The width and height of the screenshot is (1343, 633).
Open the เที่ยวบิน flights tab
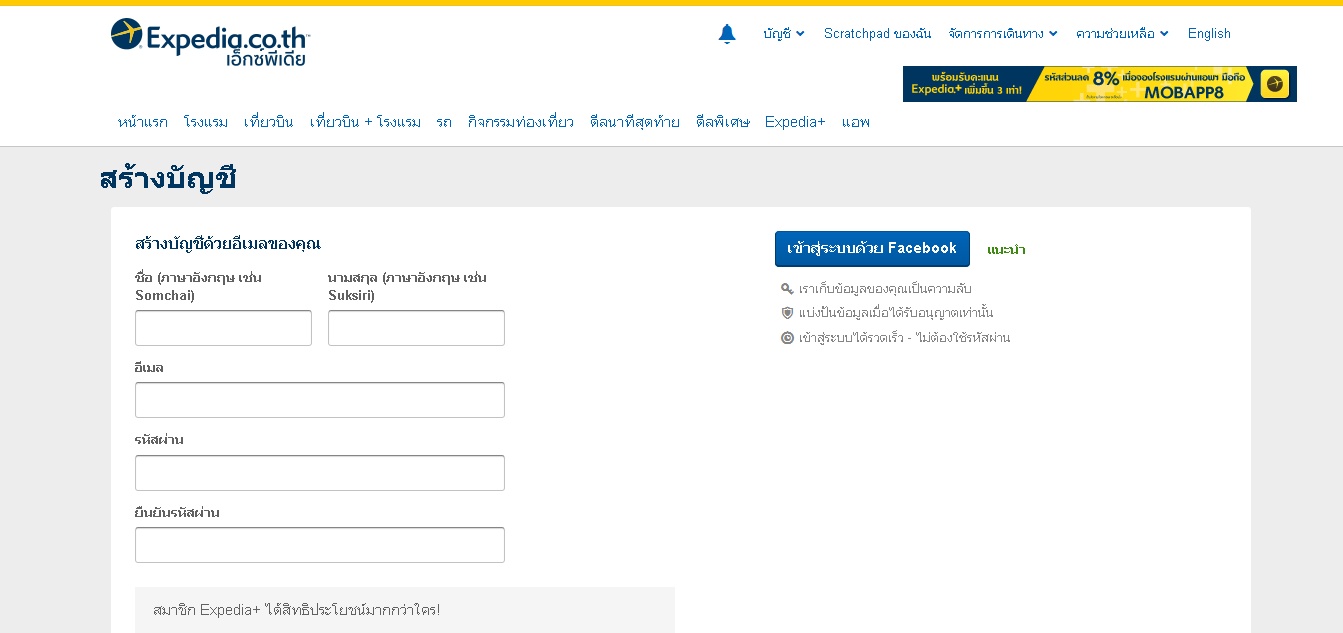click(x=269, y=122)
